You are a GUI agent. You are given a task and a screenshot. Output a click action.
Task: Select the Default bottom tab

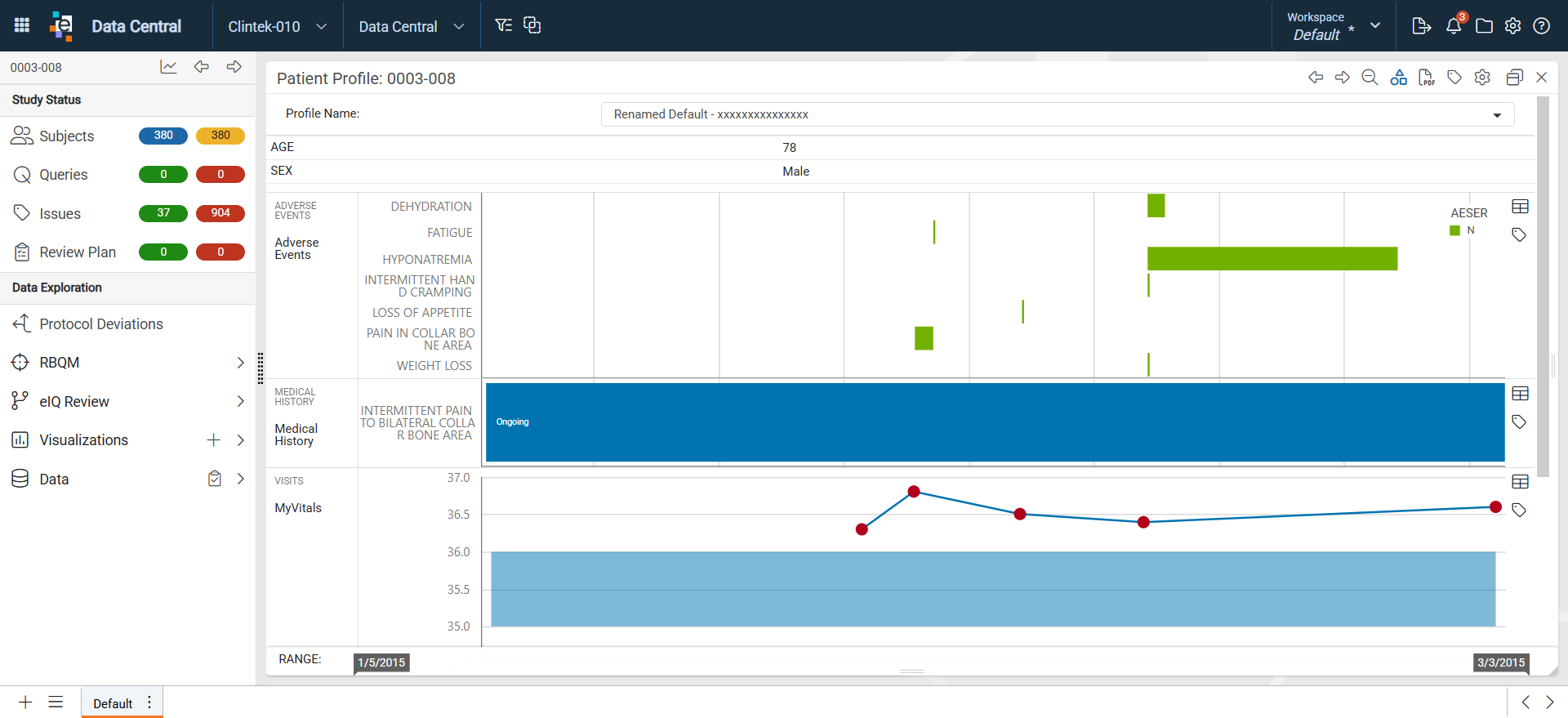coord(113,703)
